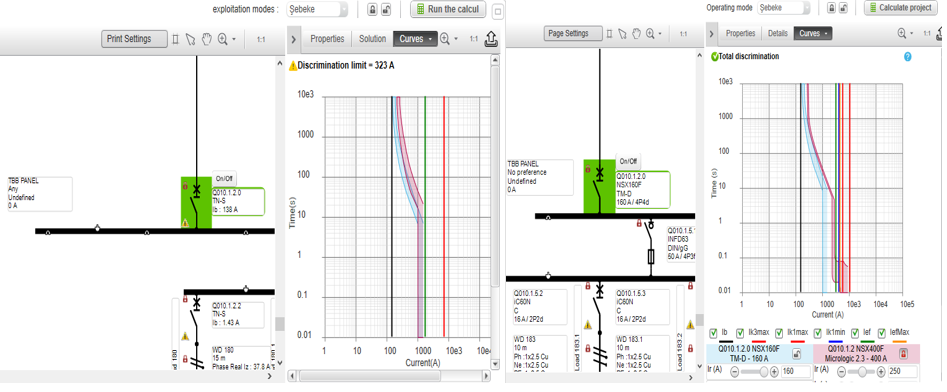
Task: Click the Ir input field showing 250
Action: pyautogui.click(x=902, y=371)
